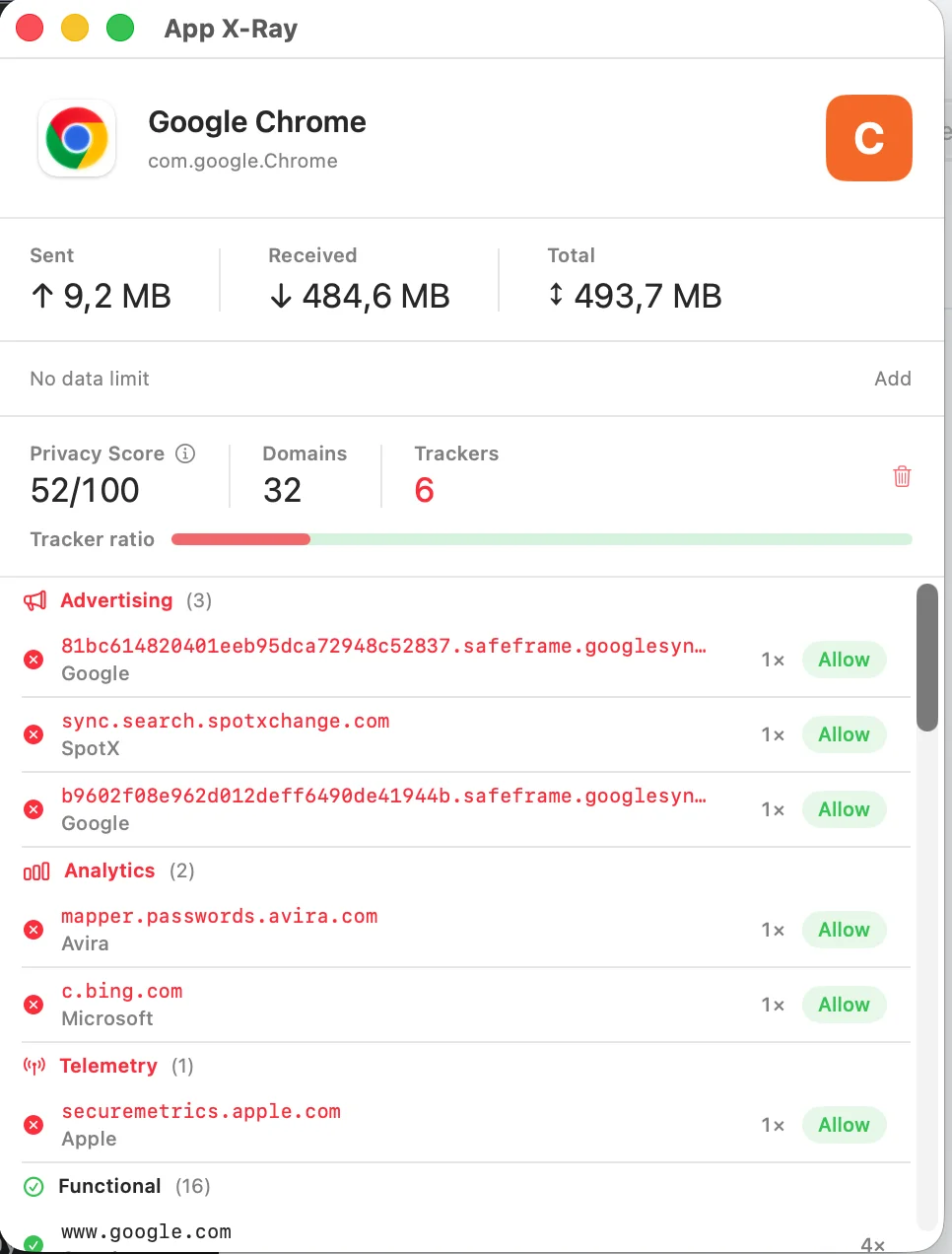Viewport: 952px width, 1254px height.
Task: Click the Tracker ratio progress bar
Action: 542,539
